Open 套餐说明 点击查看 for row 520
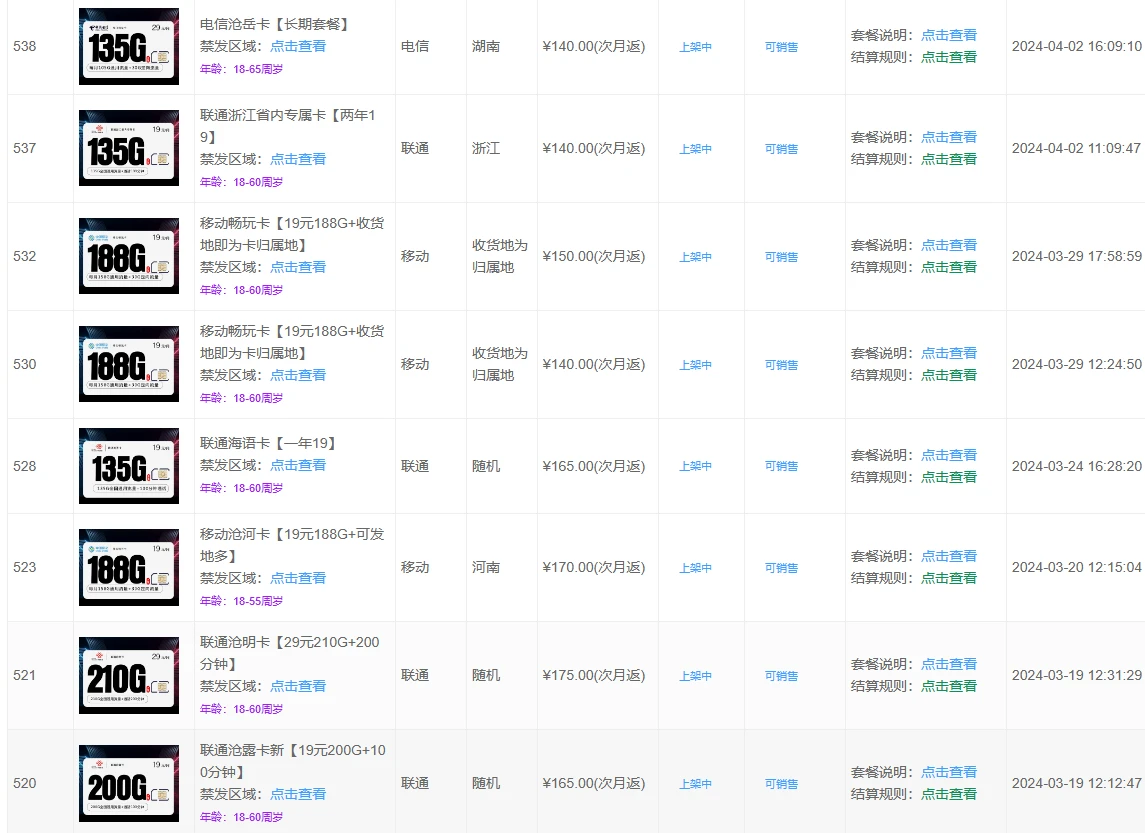1145x833 pixels. tap(949, 772)
